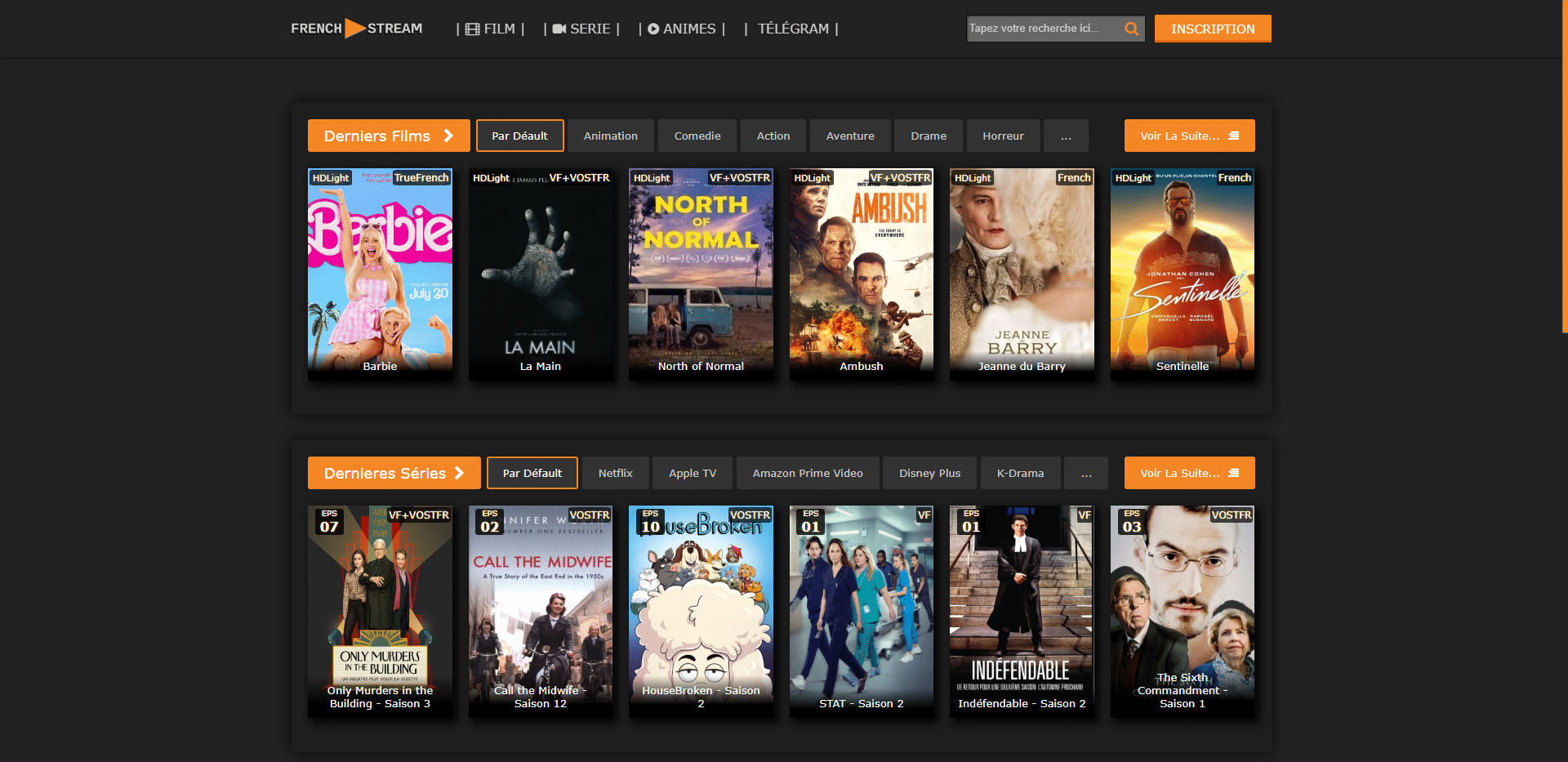The width and height of the screenshot is (1568, 762).
Task: Open the North of Normal poster
Action: [x=701, y=274]
